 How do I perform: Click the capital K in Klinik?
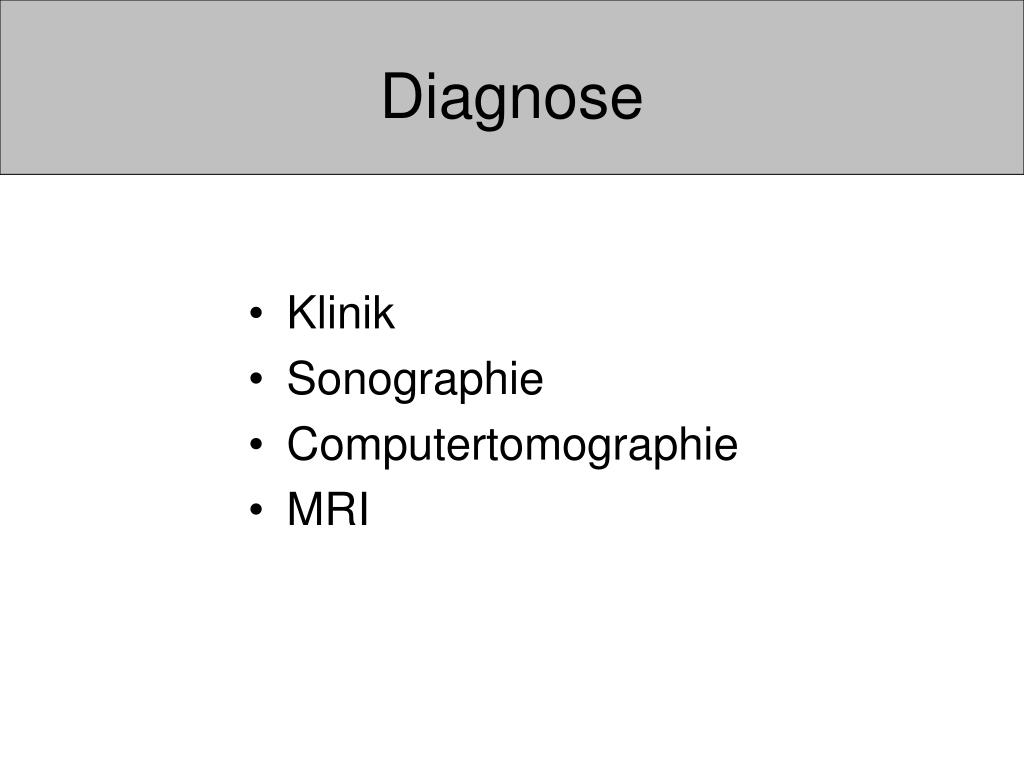(x=302, y=312)
